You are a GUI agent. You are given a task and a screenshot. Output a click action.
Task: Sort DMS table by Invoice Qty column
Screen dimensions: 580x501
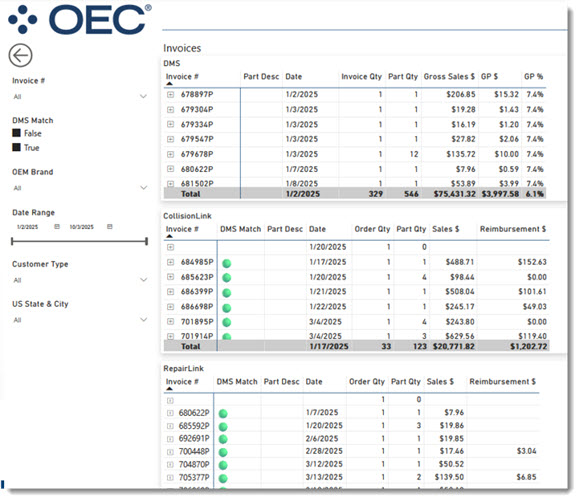361,77
